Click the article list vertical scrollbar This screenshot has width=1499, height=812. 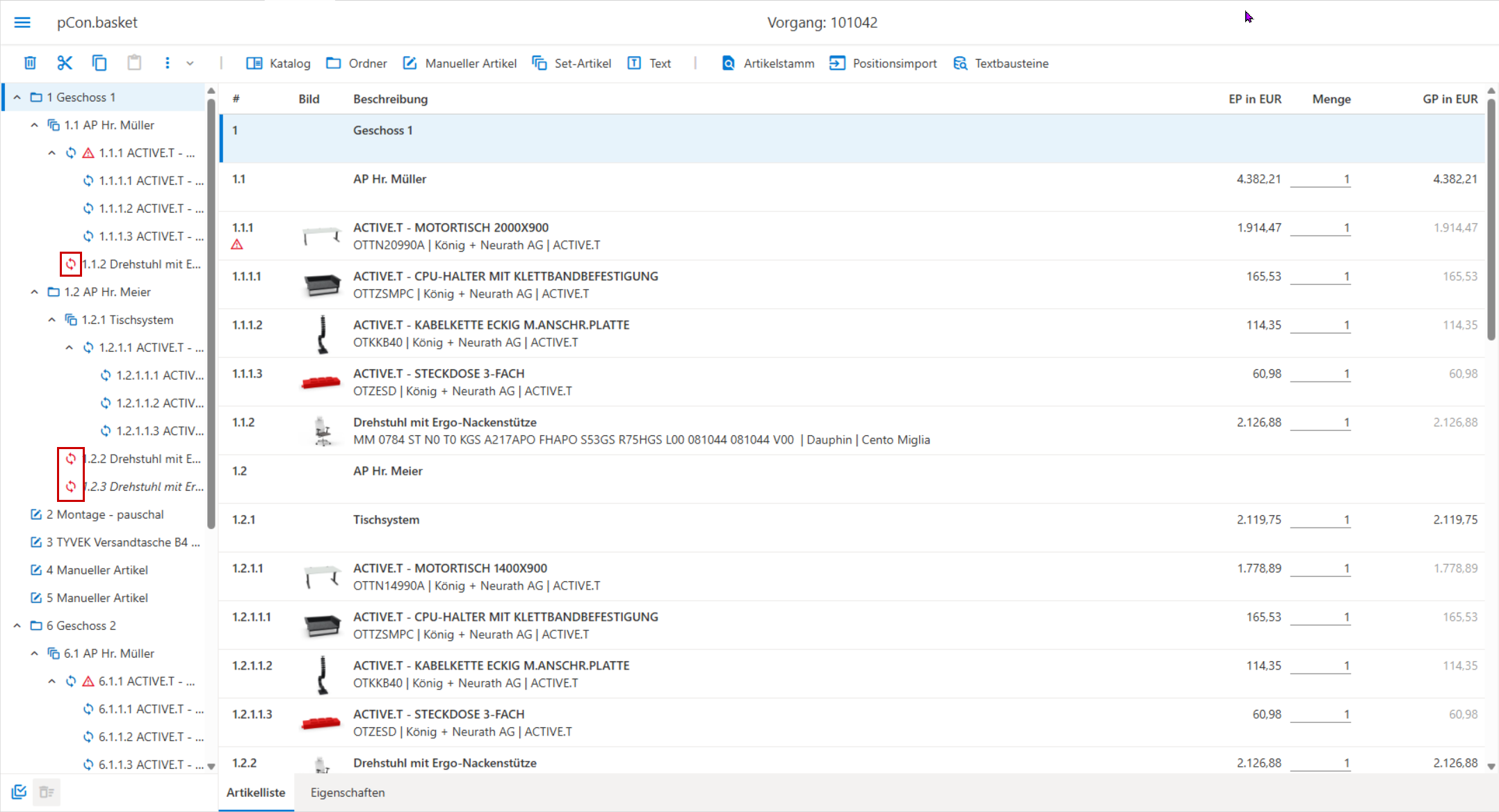[x=1491, y=219]
